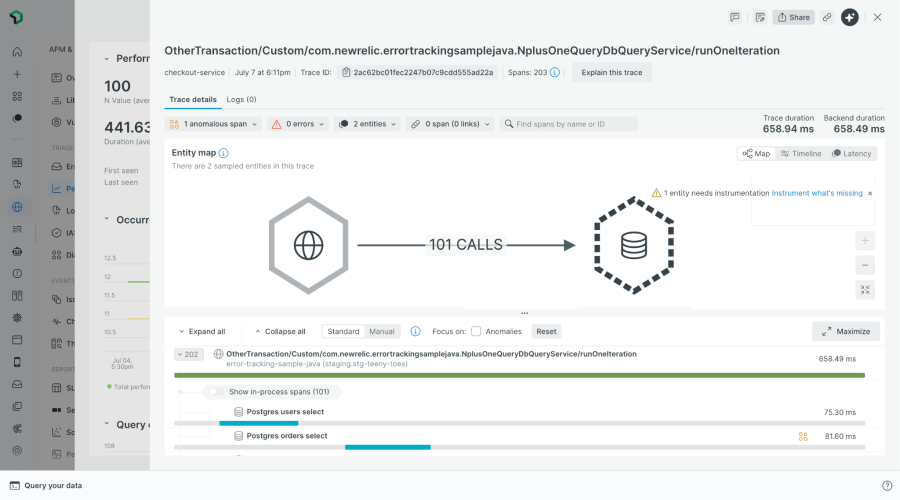900x500 pixels.
Task: Collapse the Performance section in background page
Action: (x=107, y=59)
